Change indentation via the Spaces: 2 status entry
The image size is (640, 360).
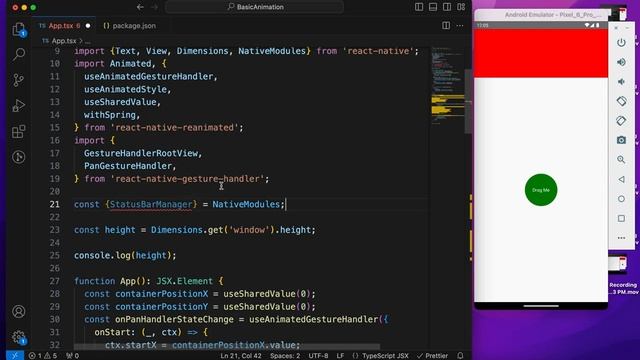[x=285, y=356]
